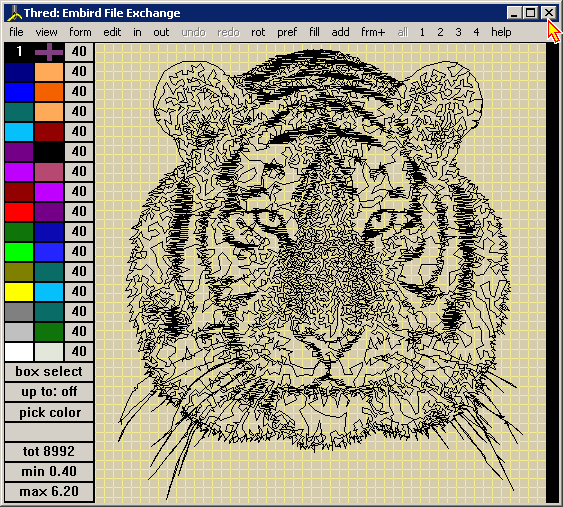Open the help menu

[501, 32]
